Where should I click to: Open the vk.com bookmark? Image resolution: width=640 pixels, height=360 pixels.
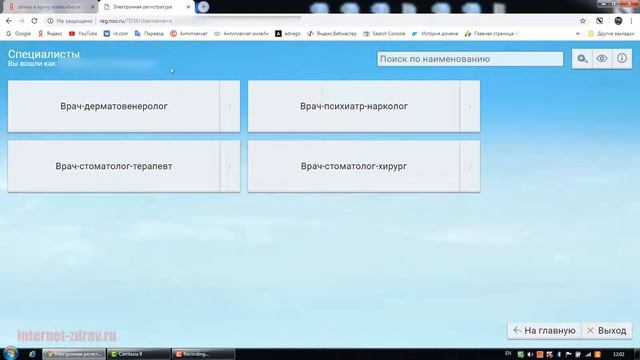coord(116,33)
